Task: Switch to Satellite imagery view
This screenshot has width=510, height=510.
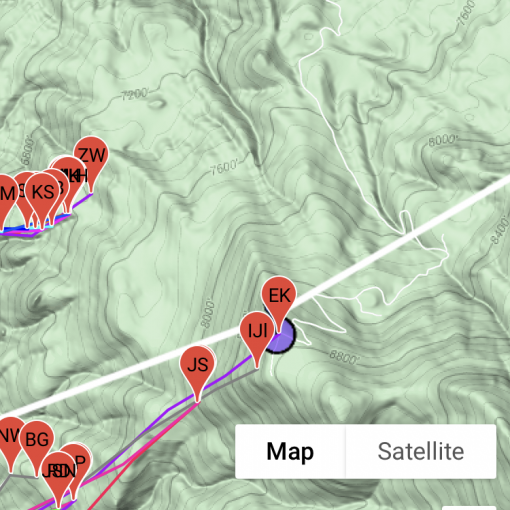Action: point(421,452)
